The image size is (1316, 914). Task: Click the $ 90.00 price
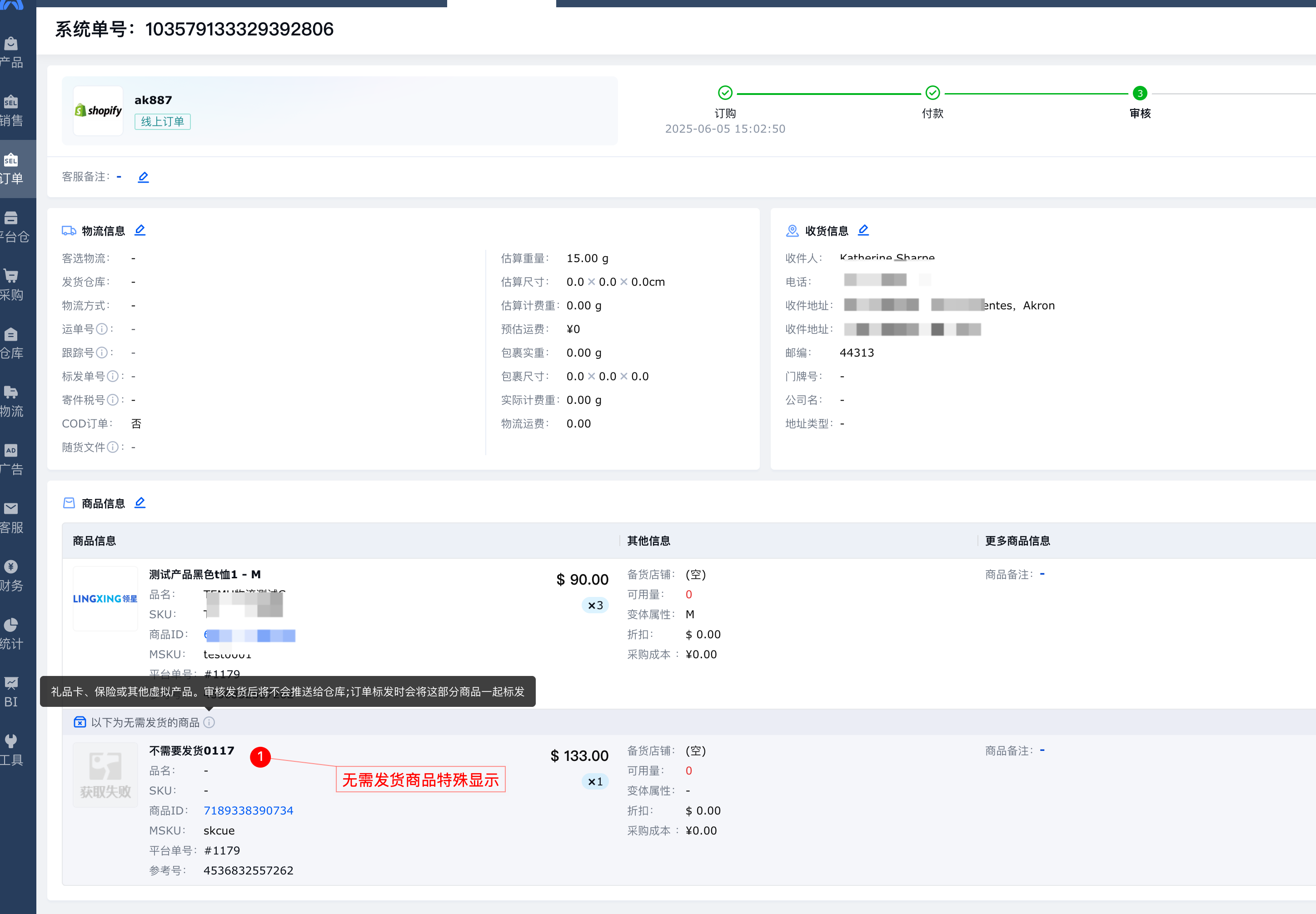[582, 580]
